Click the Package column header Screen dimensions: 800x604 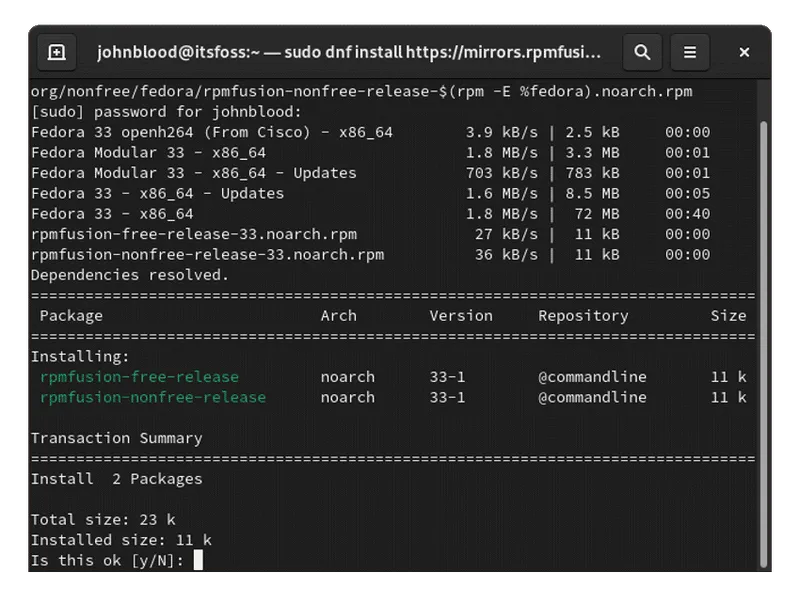pos(71,315)
